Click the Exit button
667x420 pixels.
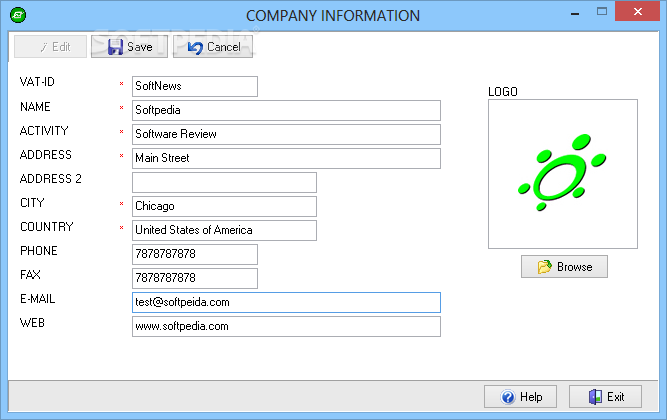[x=605, y=397]
